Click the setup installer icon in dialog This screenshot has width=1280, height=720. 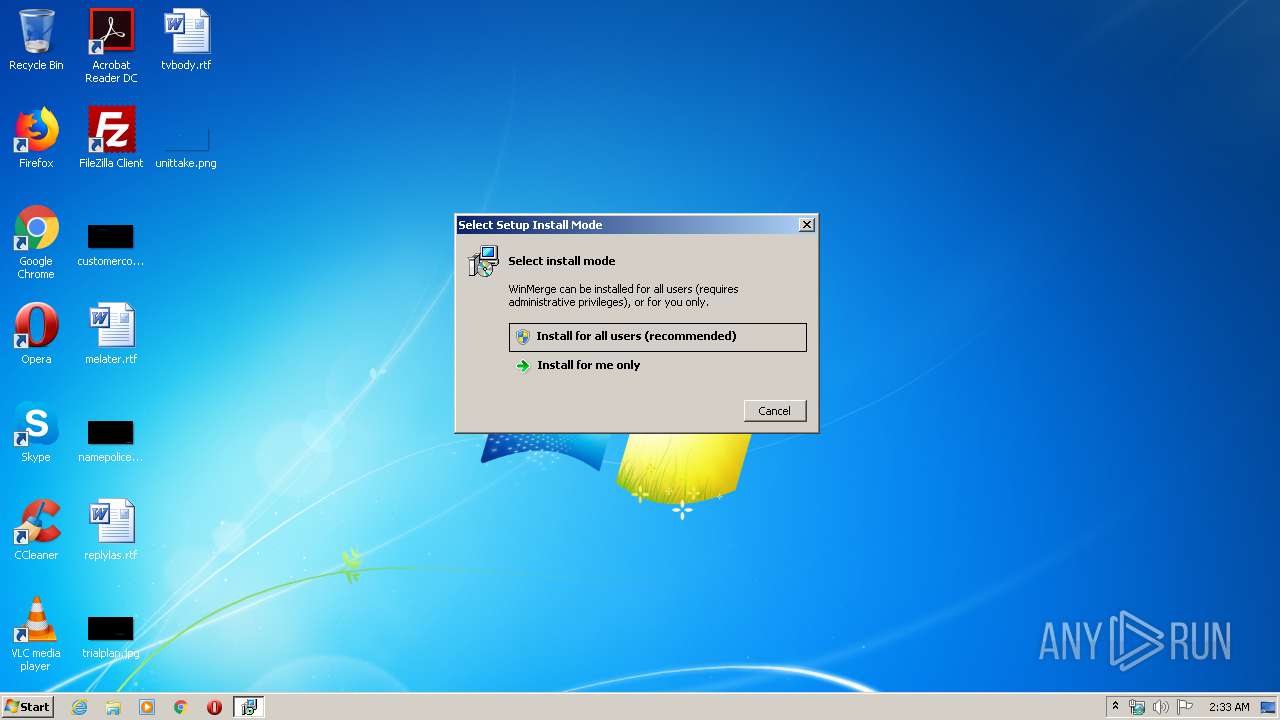click(483, 262)
